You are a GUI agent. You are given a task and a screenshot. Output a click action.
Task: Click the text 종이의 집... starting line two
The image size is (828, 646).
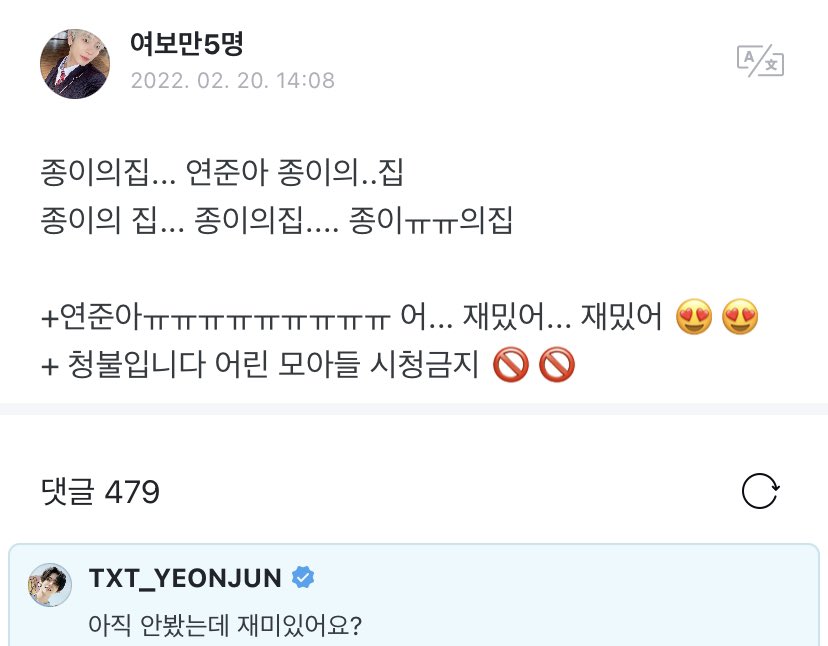112,220
